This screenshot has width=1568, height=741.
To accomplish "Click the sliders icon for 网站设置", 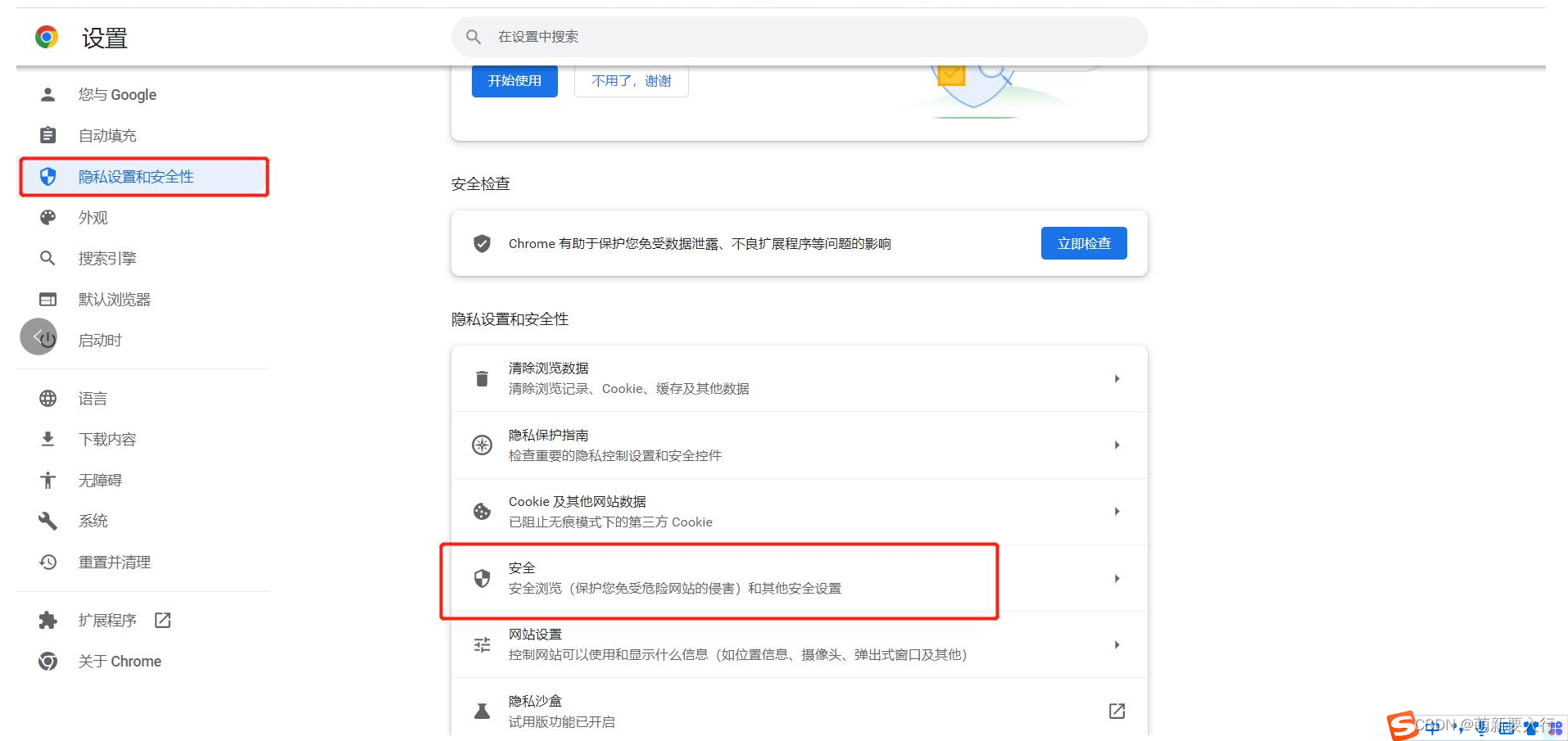I will click(x=482, y=645).
